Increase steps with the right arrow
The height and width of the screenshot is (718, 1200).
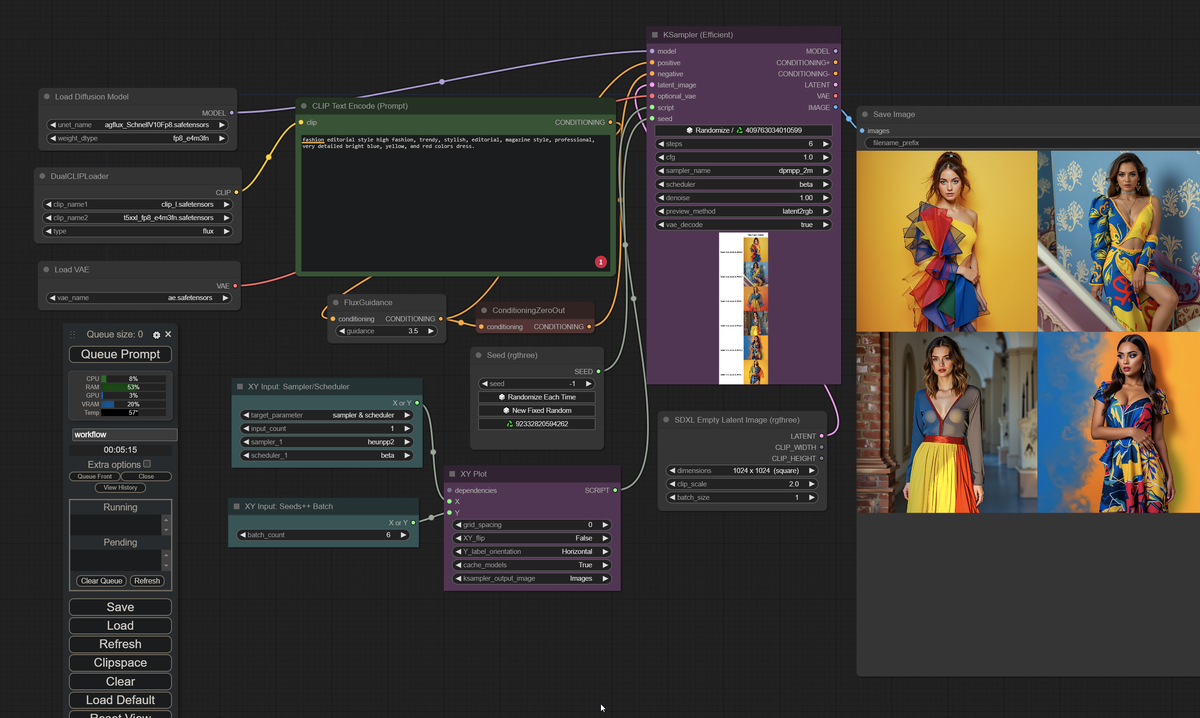[826, 144]
